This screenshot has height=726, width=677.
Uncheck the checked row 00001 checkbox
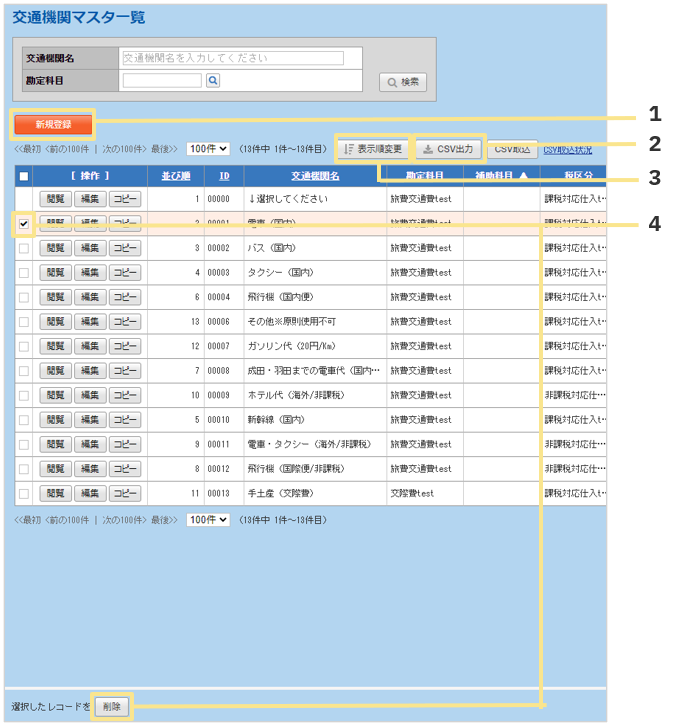[24, 223]
